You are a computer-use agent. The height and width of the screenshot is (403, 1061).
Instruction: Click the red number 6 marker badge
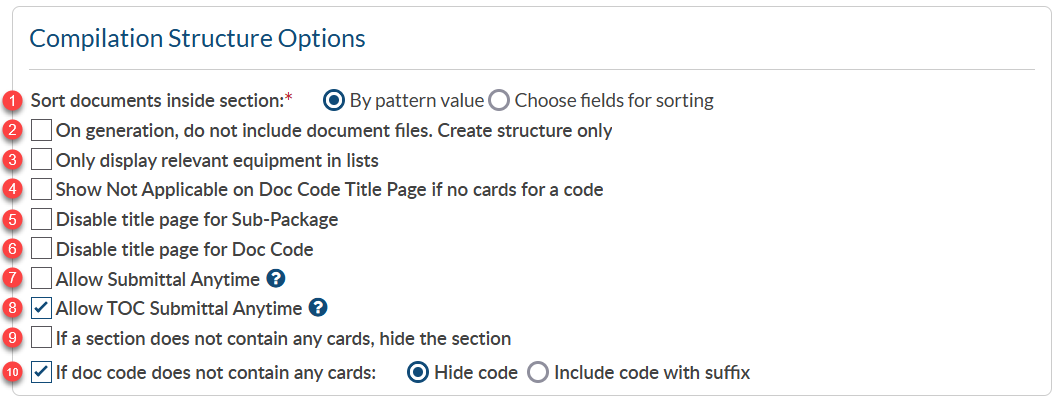point(13,249)
